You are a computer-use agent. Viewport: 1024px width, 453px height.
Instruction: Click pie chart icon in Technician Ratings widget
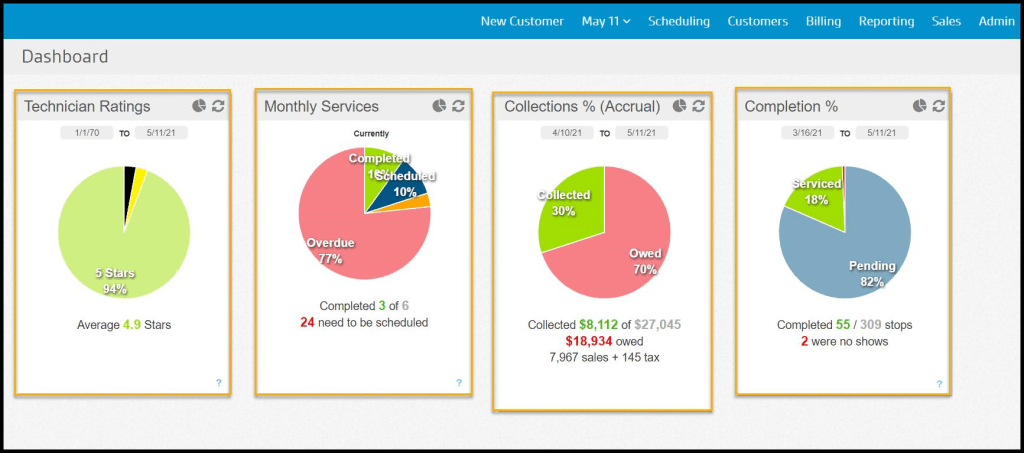[199, 106]
